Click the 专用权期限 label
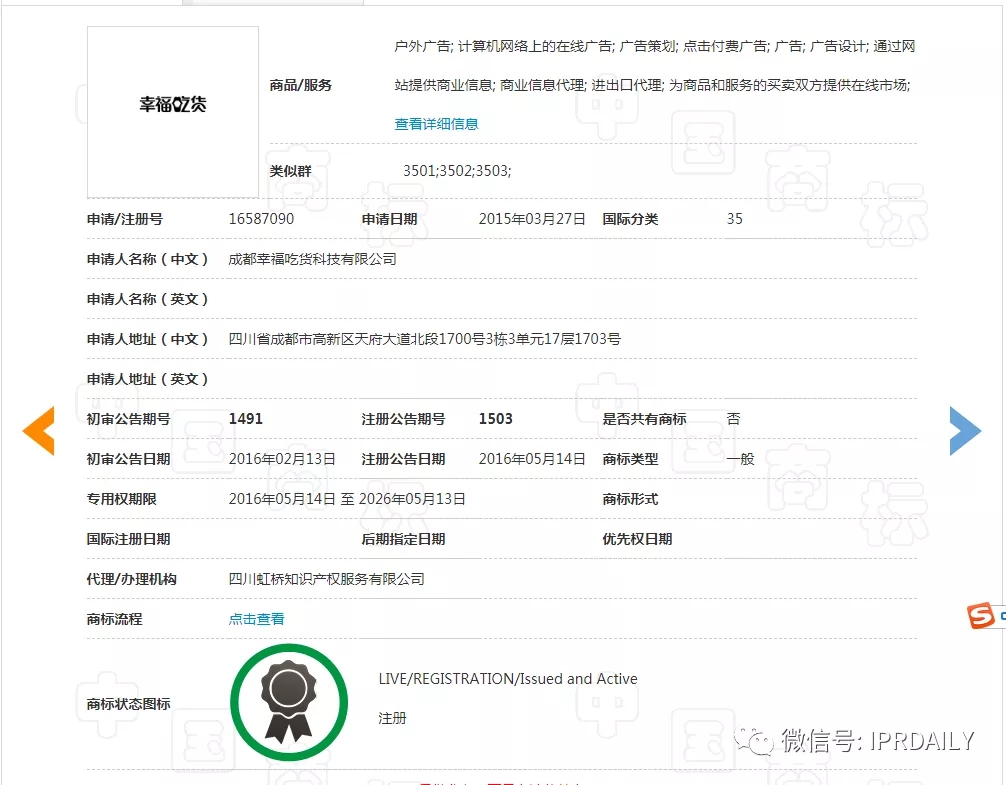 (121, 499)
